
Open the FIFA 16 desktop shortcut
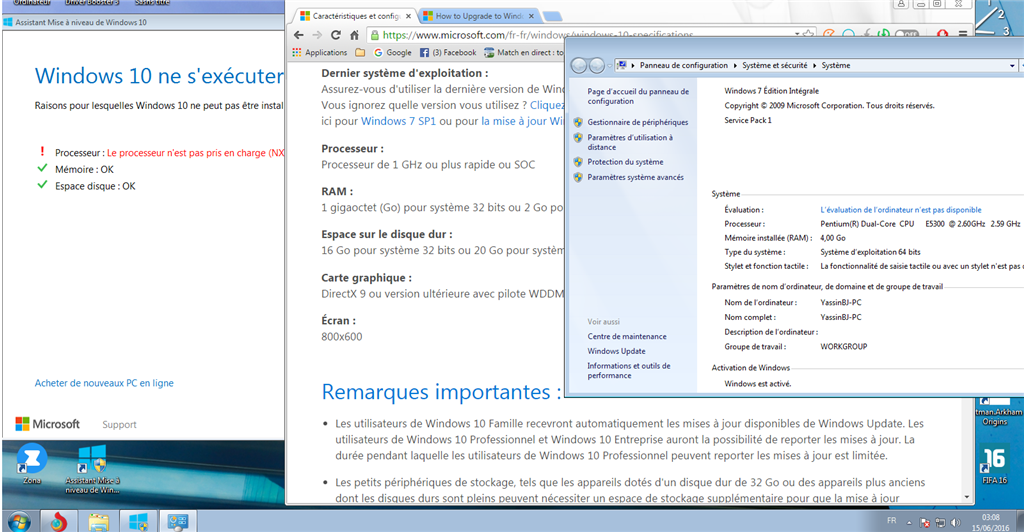point(995,465)
